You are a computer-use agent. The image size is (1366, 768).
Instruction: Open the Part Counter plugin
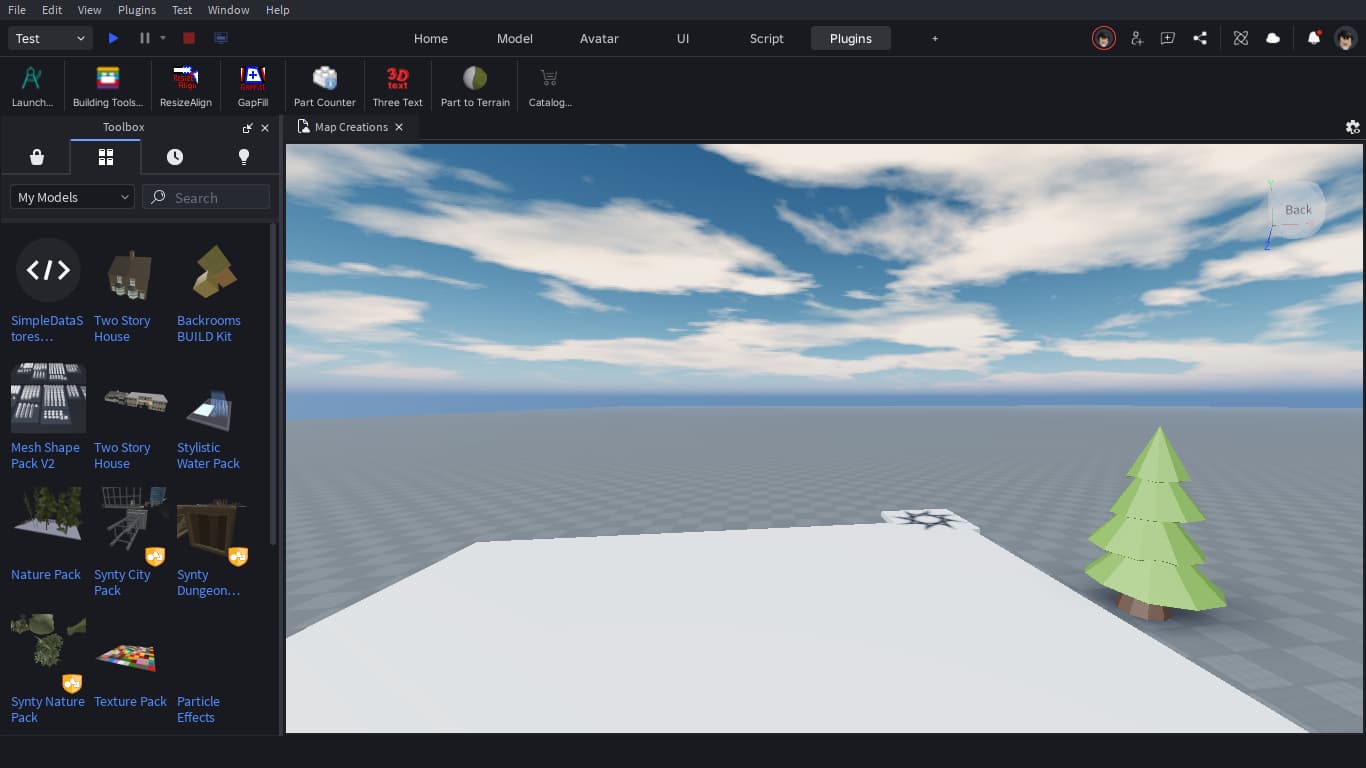[x=325, y=86]
